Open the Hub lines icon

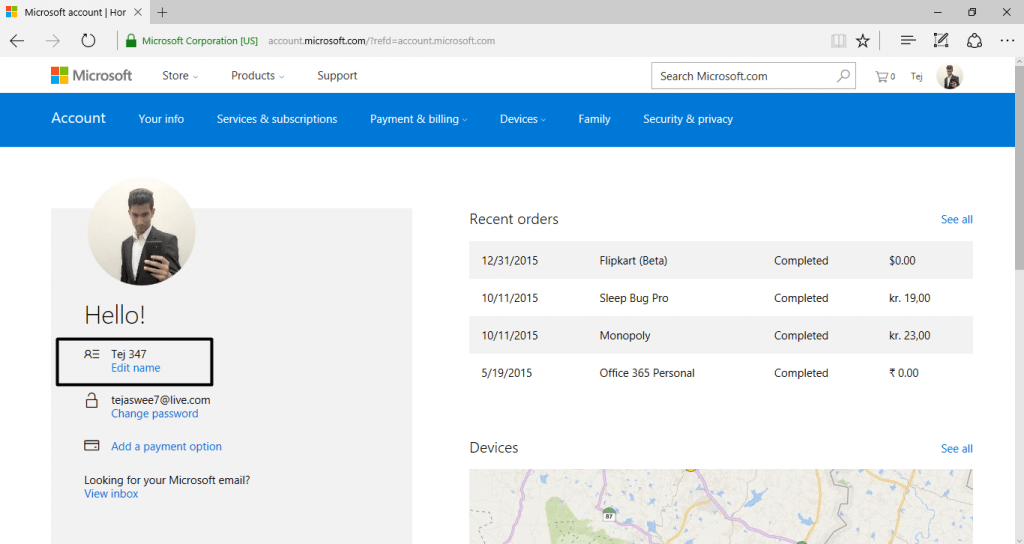(908, 40)
